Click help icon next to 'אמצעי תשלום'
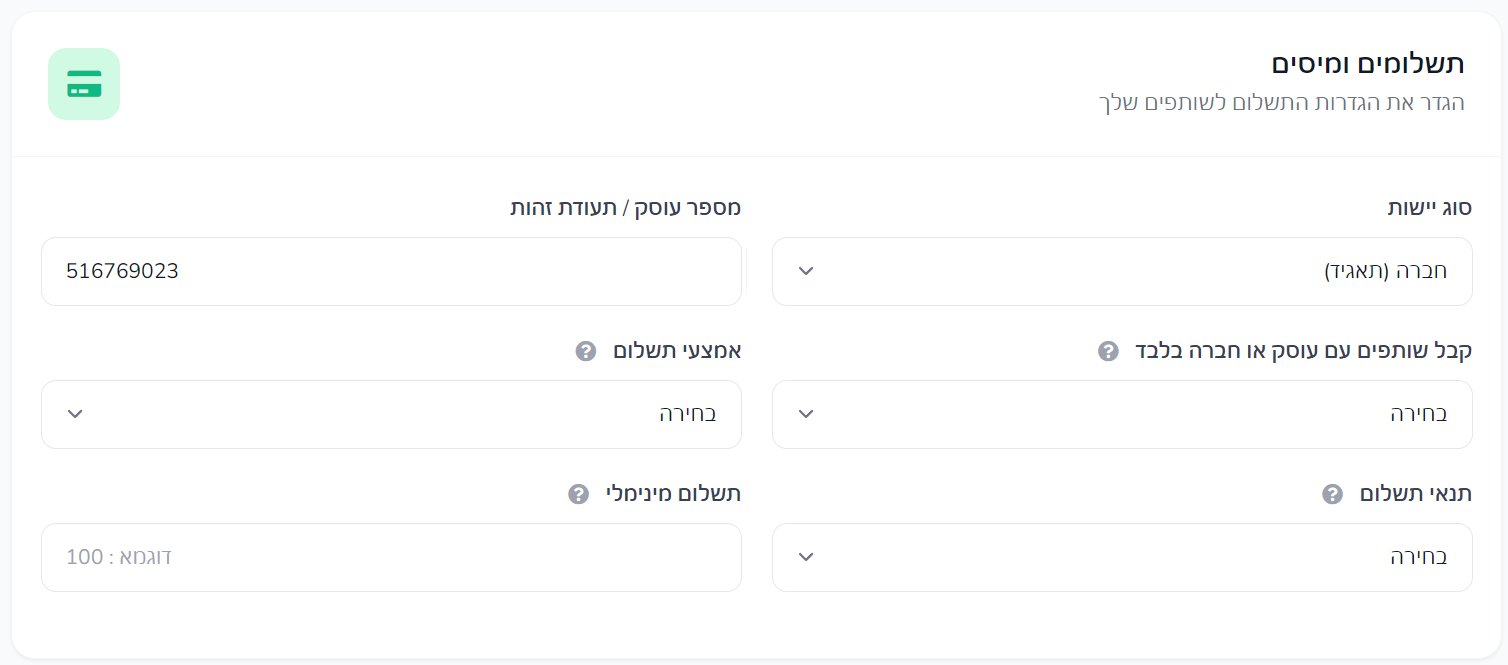This screenshot has width=1508, height=665. [586, 351]
